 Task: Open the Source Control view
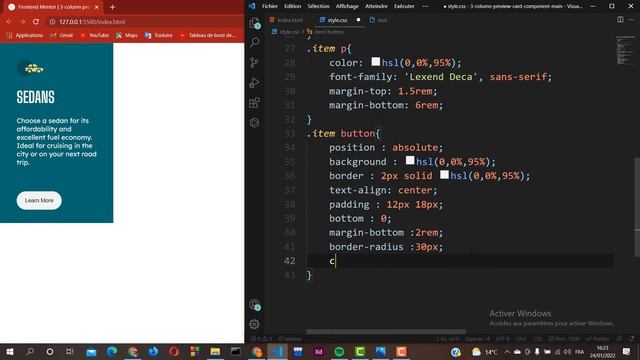click(x=254, y=62)
